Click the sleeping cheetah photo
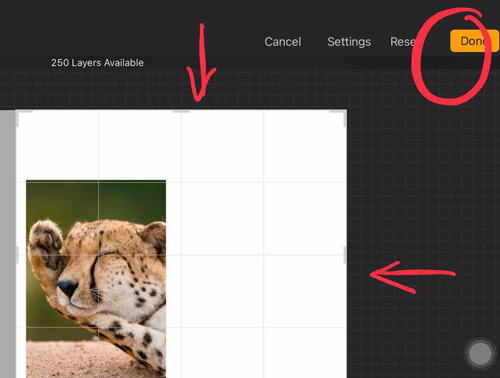The width and height of the screenshot is (500, 378). pos(96,279)
